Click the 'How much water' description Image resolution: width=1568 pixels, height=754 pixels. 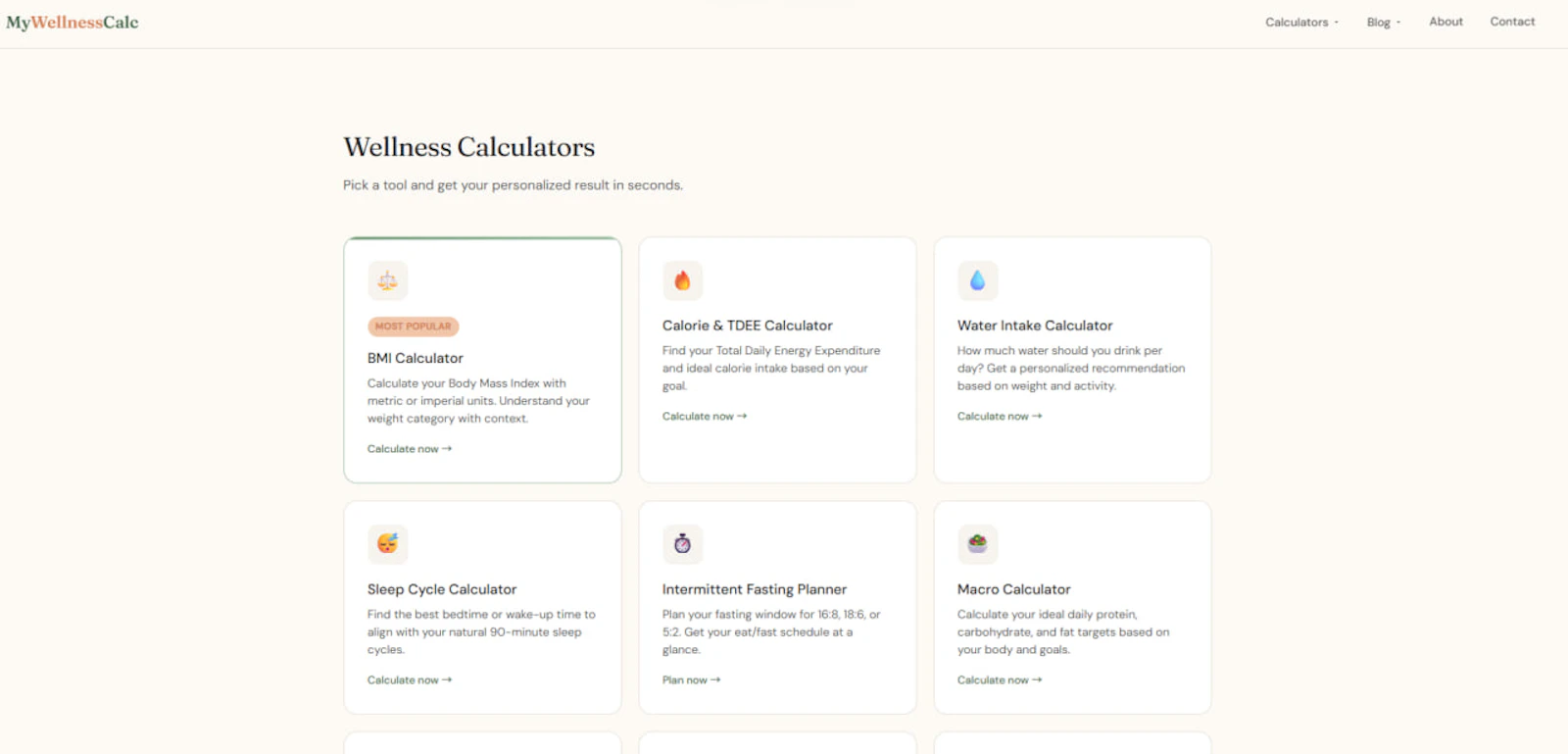(x=1071, y=369)
